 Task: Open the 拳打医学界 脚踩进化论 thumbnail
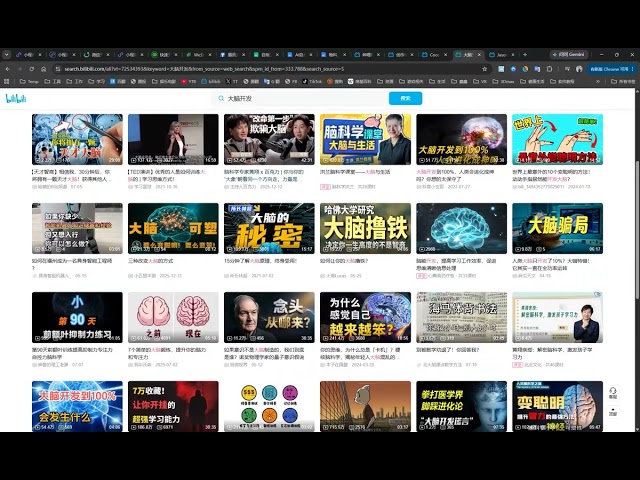point(462,406)
